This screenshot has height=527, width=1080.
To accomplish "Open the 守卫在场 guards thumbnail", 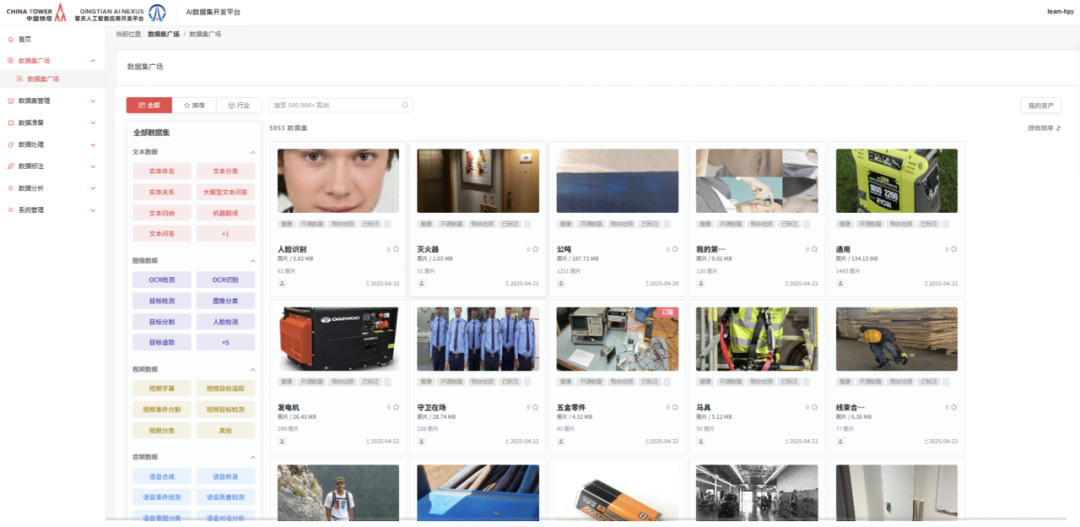I will pos(477,339).
